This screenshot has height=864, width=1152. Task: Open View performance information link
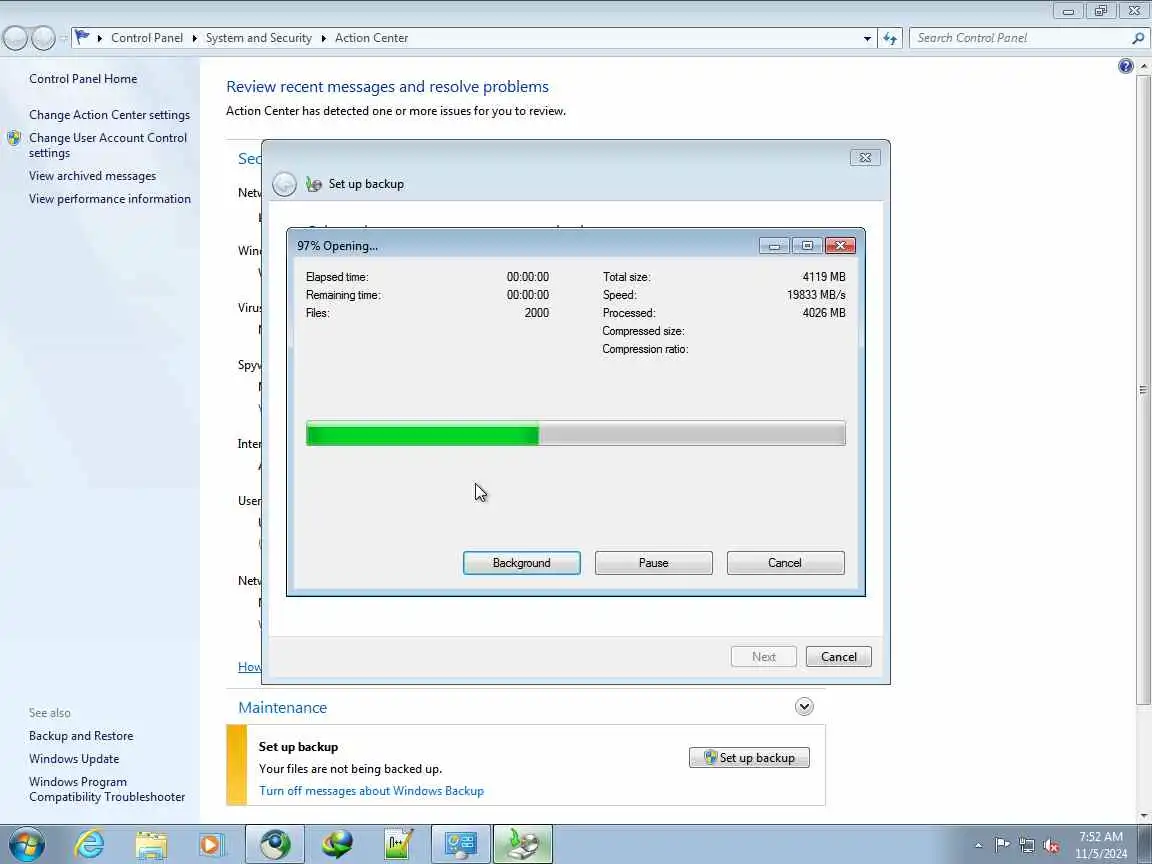click(x=109, y=198)
